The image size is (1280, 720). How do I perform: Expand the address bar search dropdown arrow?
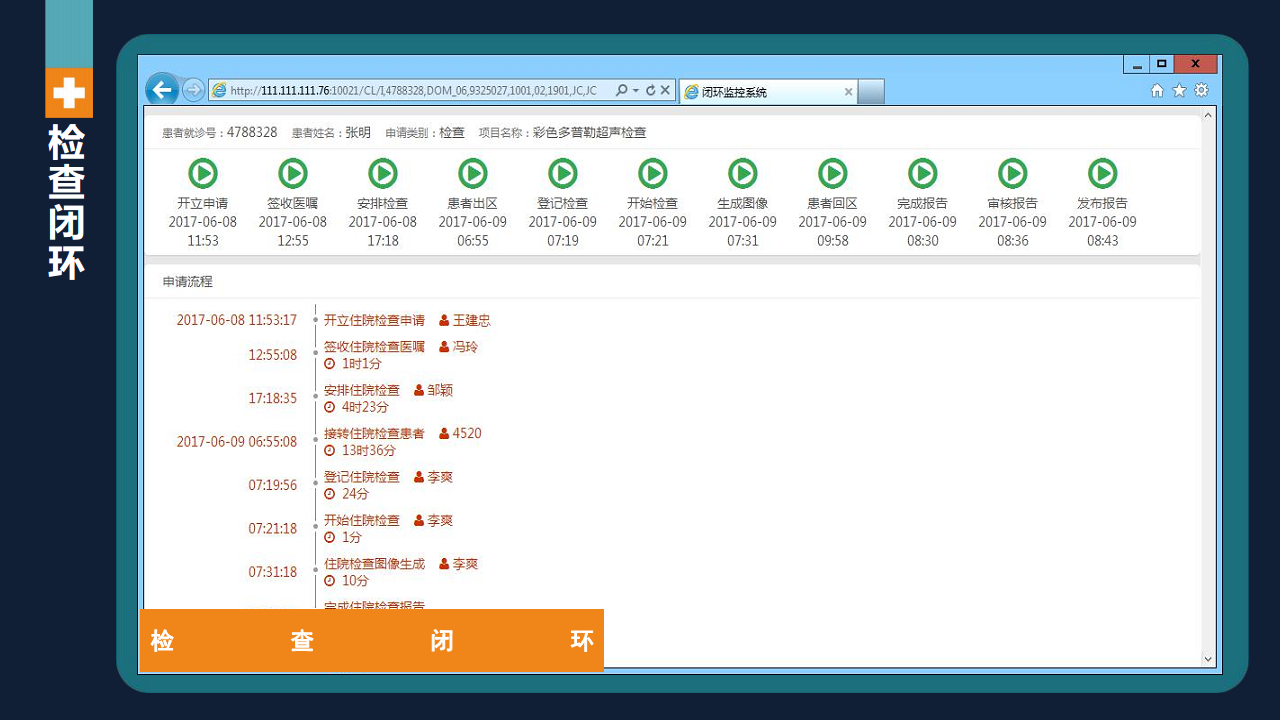pyautogui.click(x=635, y=90)
